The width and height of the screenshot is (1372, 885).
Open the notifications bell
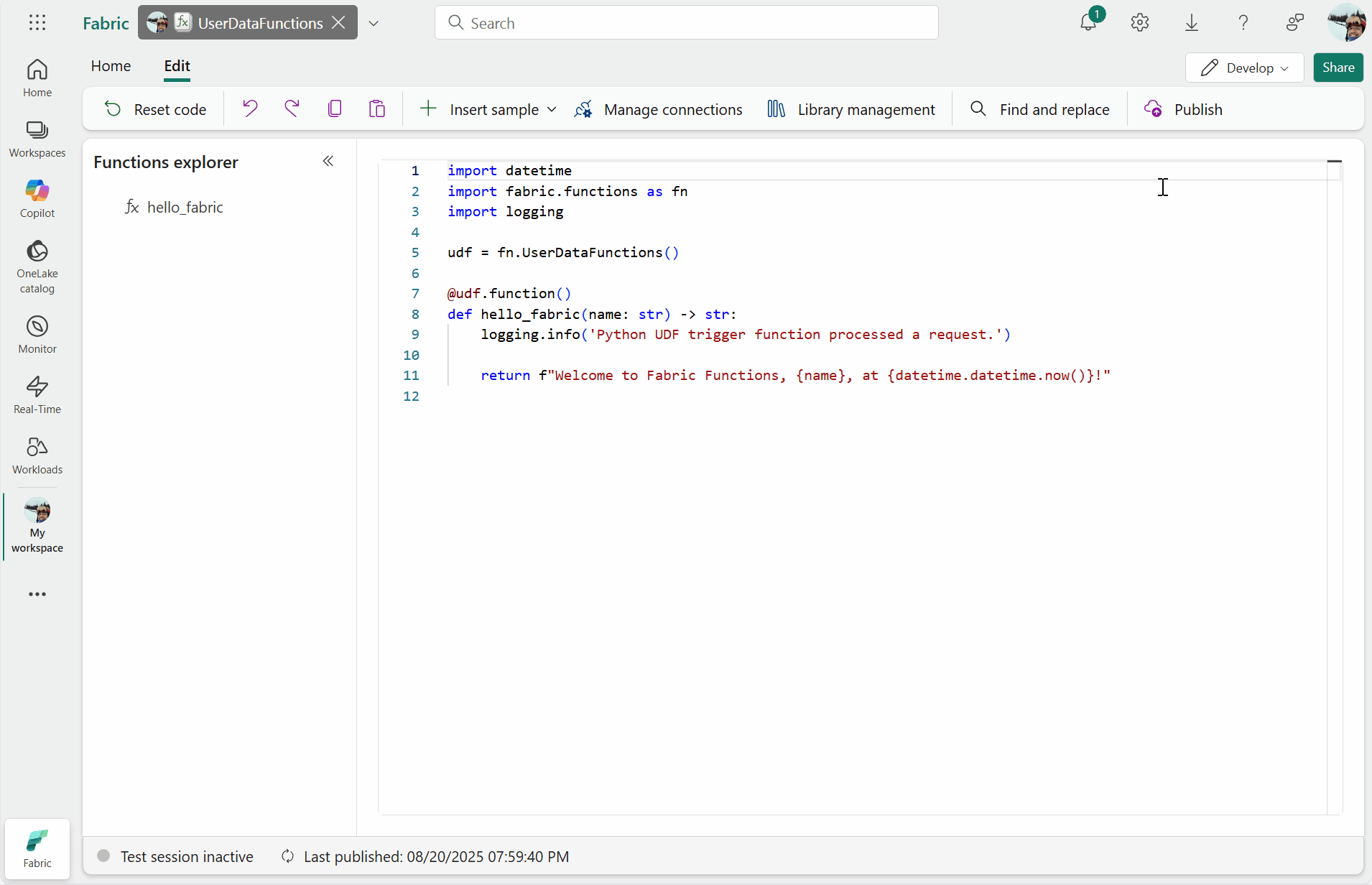1088,23
